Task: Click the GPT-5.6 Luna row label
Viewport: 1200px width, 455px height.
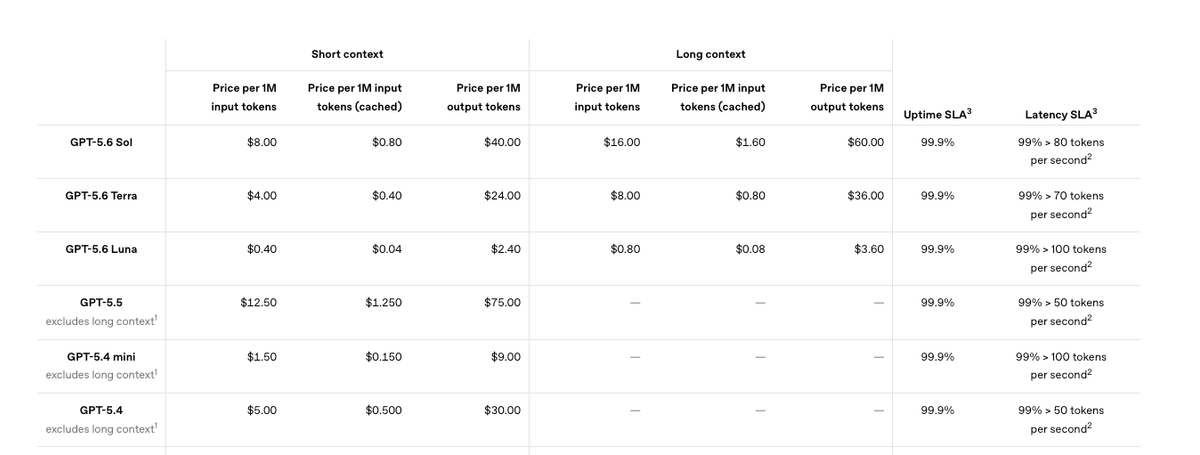Action: click(101, 249)
